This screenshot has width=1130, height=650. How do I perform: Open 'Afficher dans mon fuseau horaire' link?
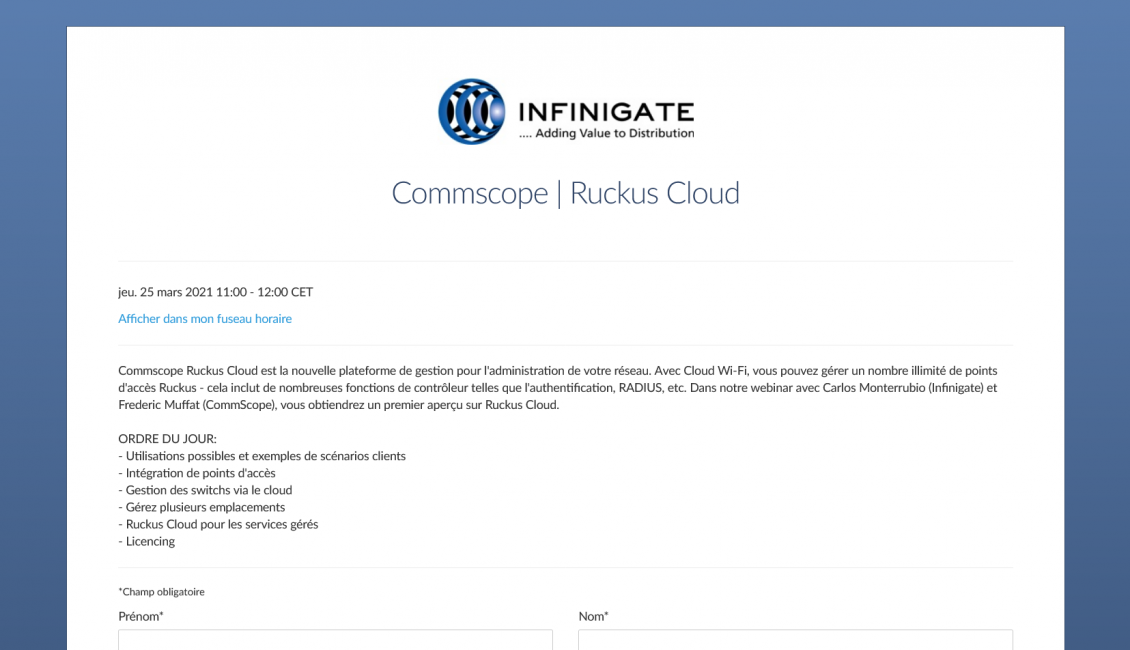[205, 319]
